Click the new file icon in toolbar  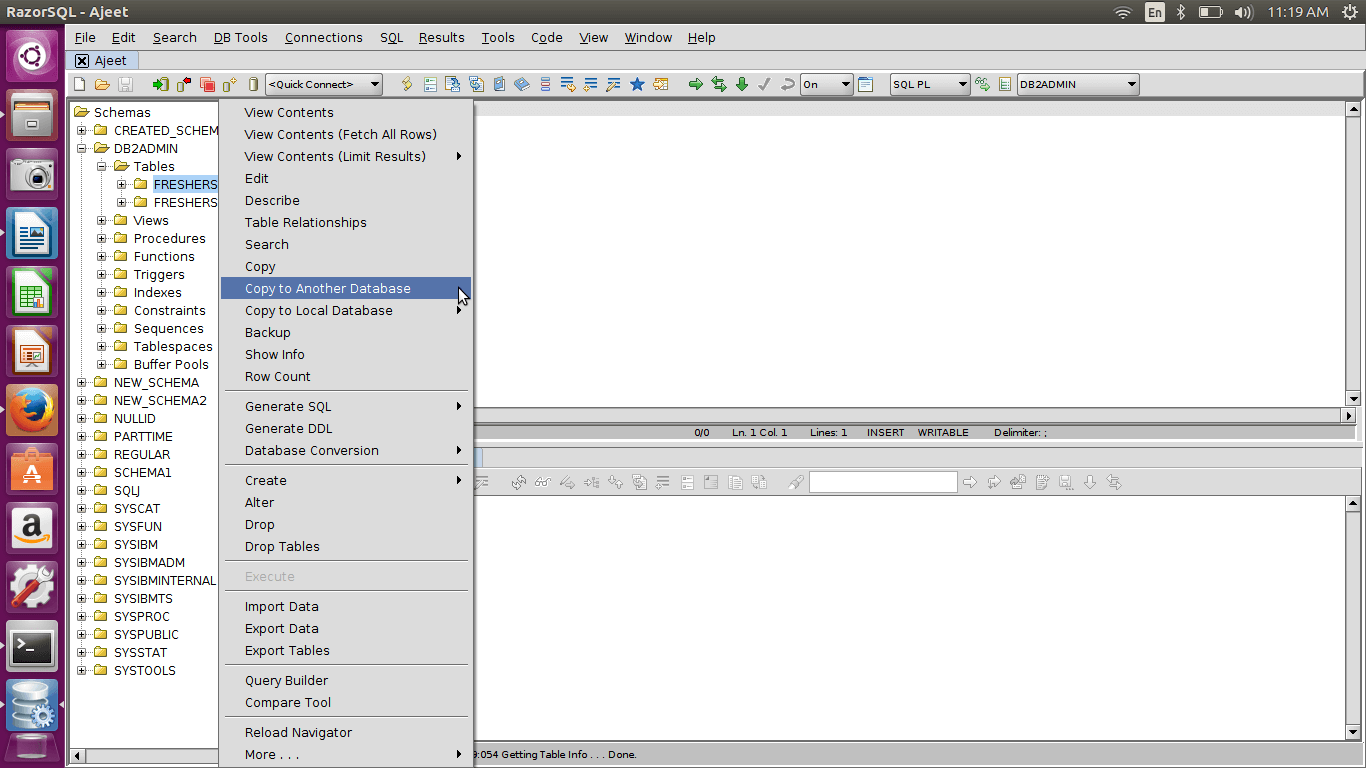(80, 85)
